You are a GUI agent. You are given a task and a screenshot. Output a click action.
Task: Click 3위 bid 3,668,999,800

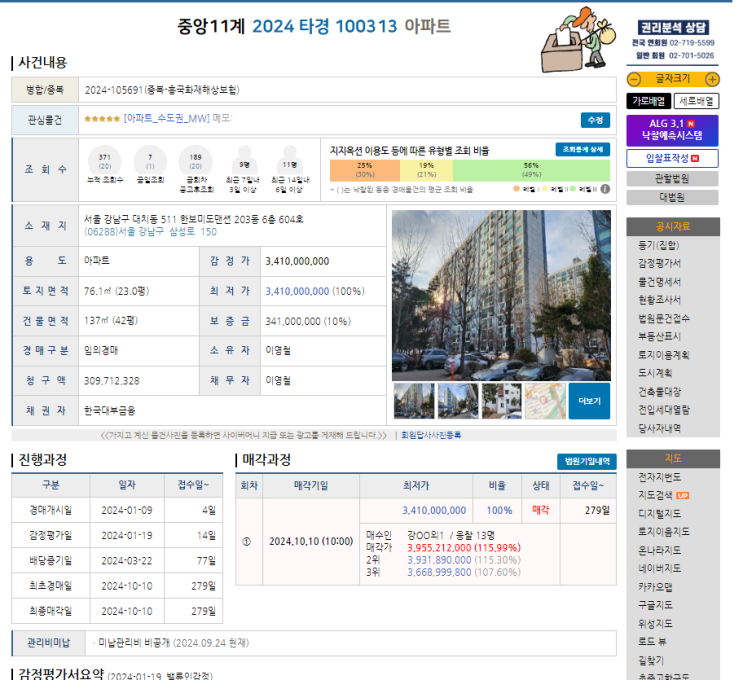coord(439,572)
